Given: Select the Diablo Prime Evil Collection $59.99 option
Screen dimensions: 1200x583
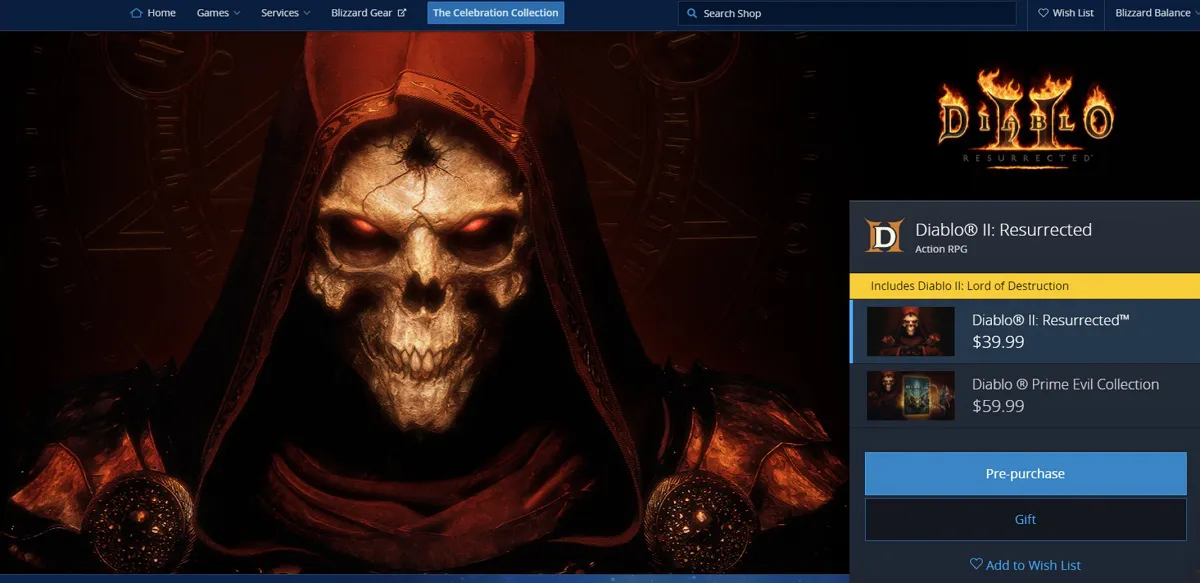Looking at the screenshot, I should [x=1025, y=395].
